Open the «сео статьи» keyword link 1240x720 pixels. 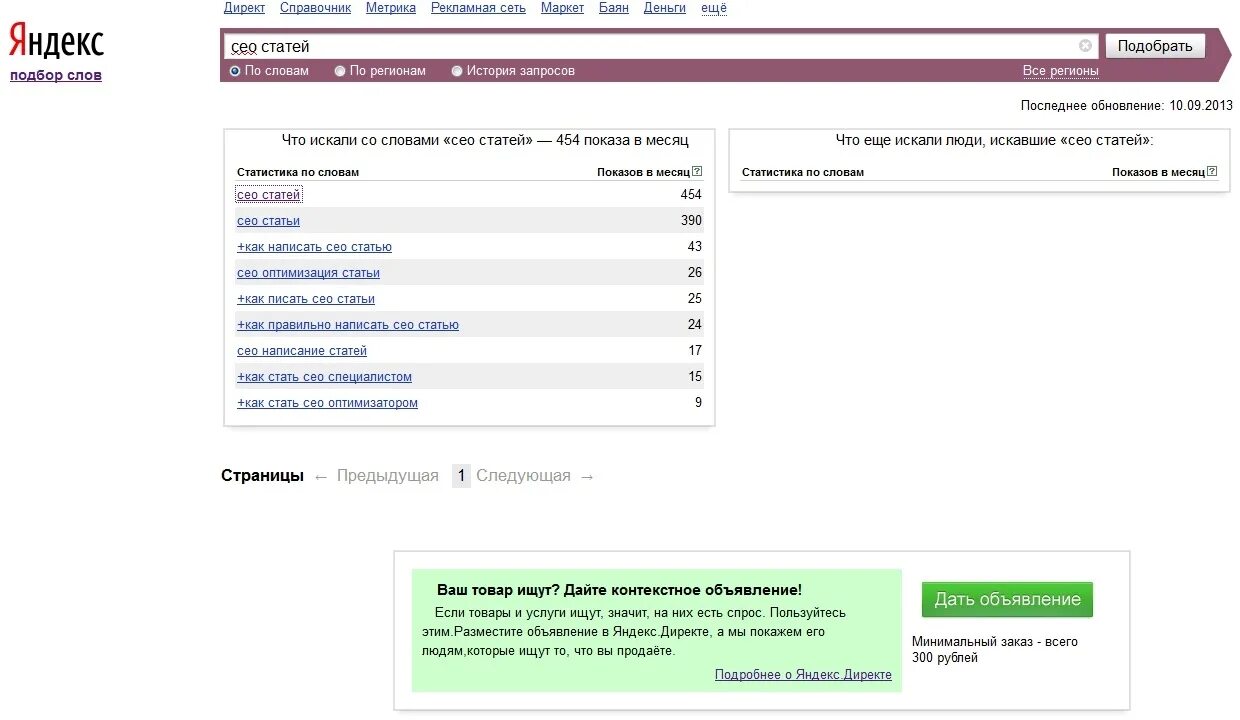coord(267,220)
